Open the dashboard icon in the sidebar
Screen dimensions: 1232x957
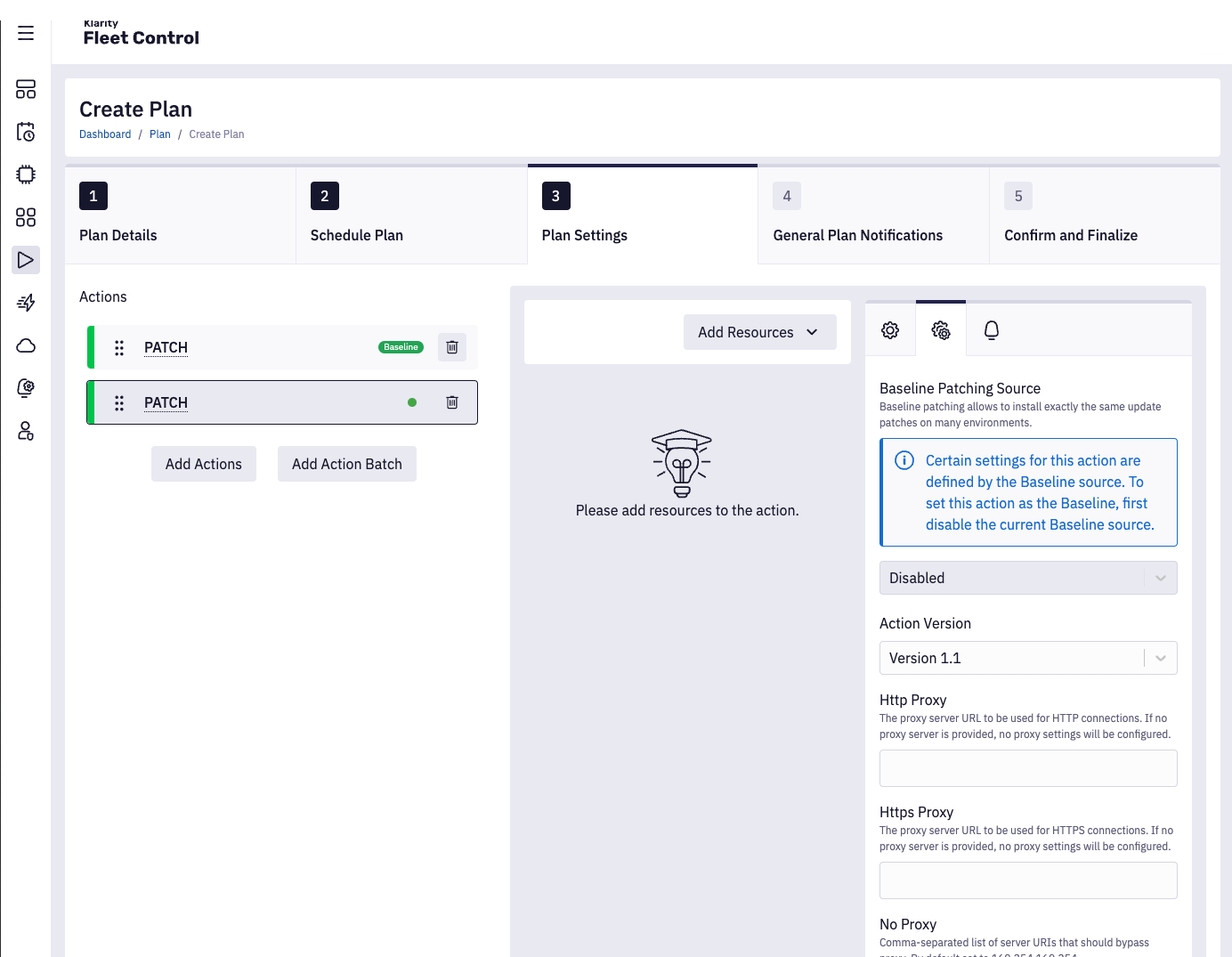click(x=26, y=89)
